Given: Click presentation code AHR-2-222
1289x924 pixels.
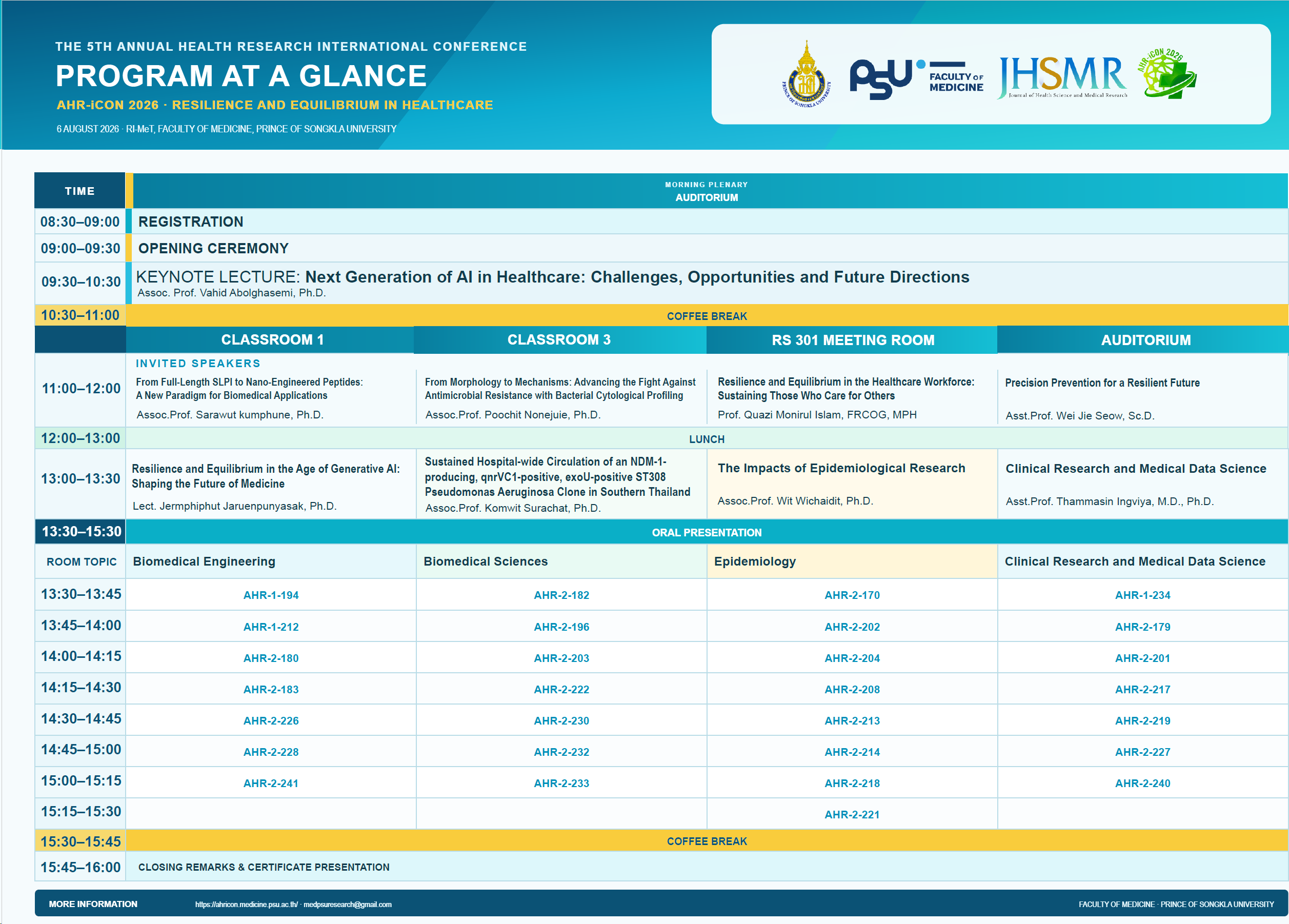Looking at the screenshot, I should [x=561, y=690].
